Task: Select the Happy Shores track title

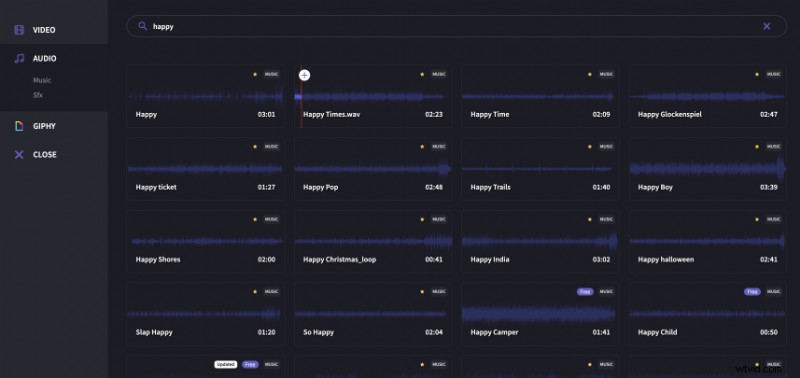Action: tap(158, 260)
